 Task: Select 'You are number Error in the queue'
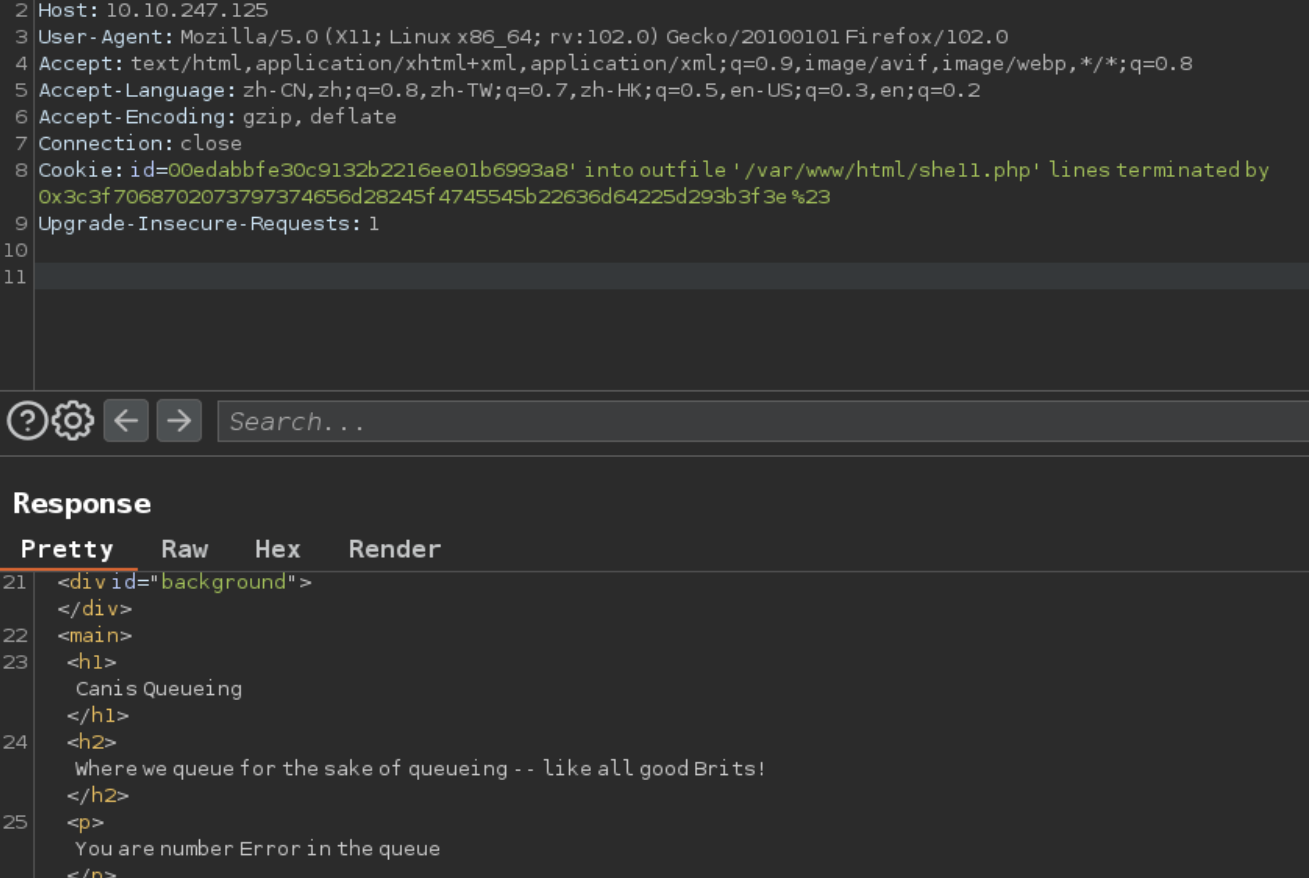[258, 849]
